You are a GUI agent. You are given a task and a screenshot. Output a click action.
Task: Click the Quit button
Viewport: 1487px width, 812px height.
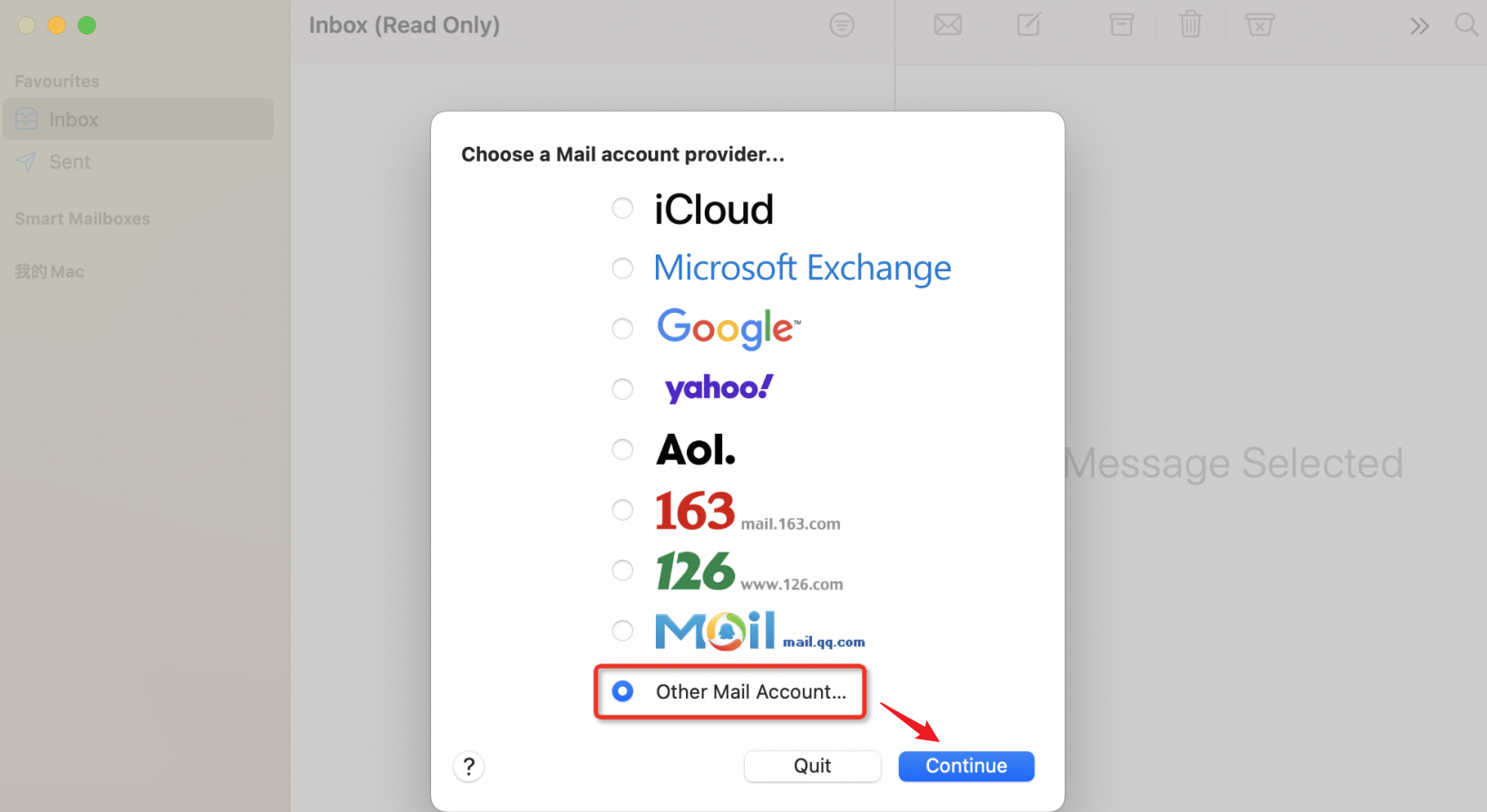pyautogui.click(x=812, y=766)
